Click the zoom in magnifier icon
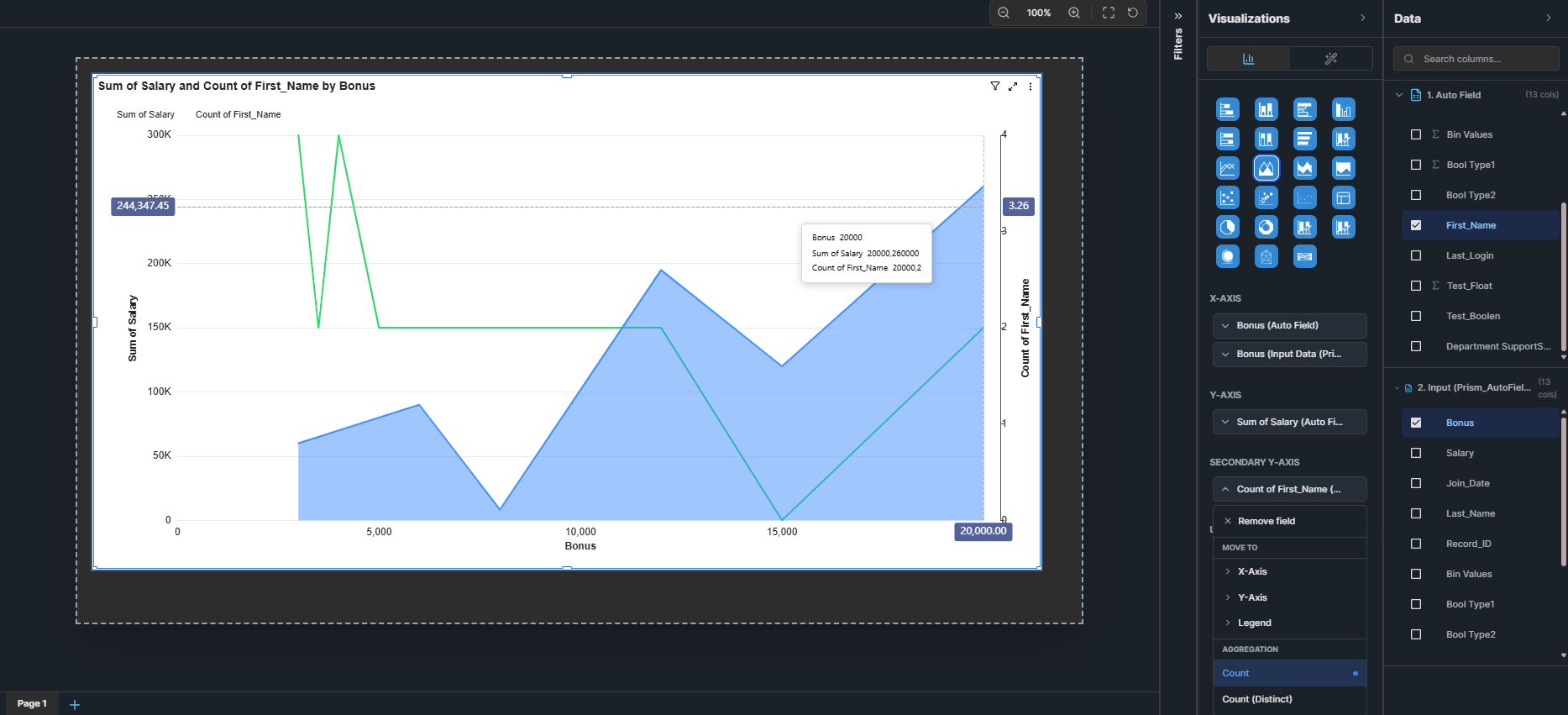Viewport: 1568px width, 715px height. (1074, 13)
